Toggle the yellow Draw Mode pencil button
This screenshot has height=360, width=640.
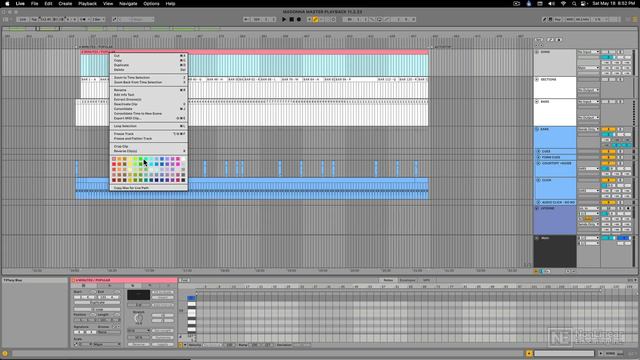coord(316,19)
